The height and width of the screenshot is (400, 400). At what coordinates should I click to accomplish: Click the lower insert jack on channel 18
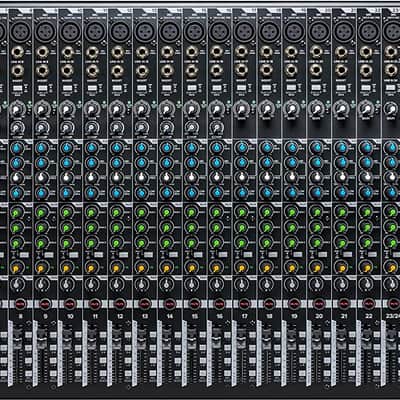coord(267,71)
